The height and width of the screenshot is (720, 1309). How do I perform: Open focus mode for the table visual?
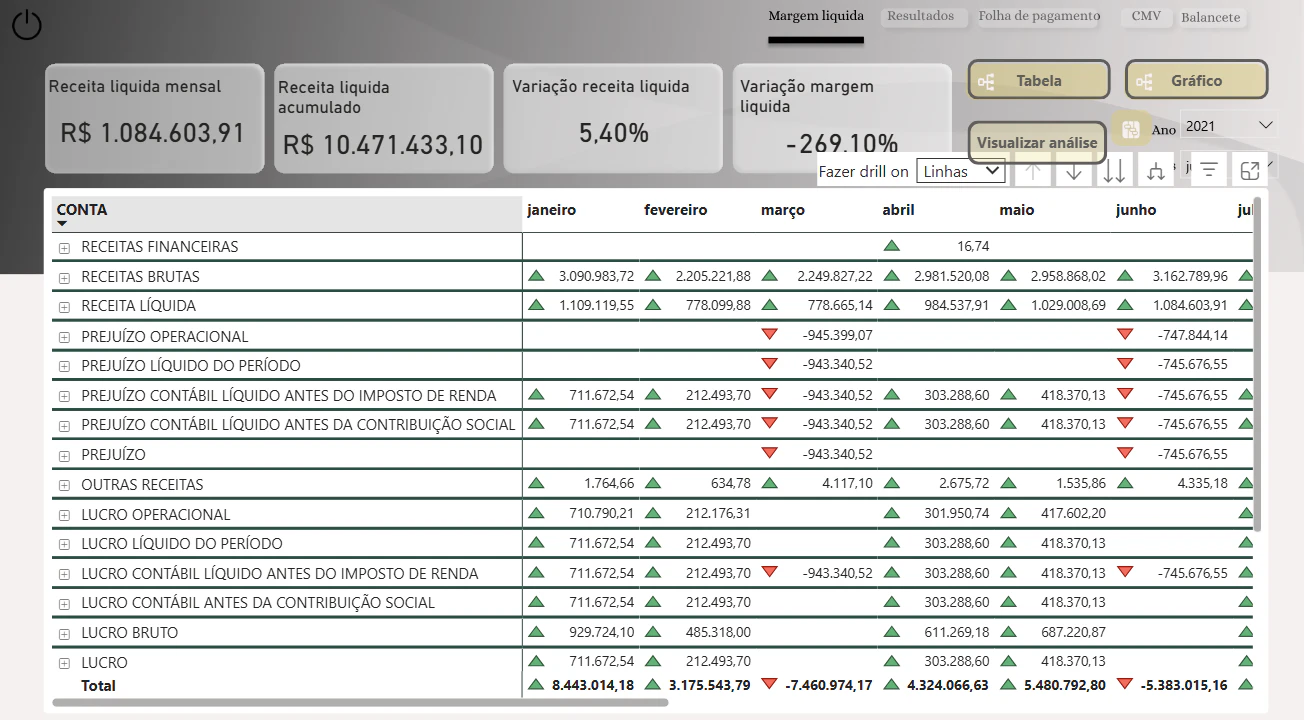[1250, 171]
